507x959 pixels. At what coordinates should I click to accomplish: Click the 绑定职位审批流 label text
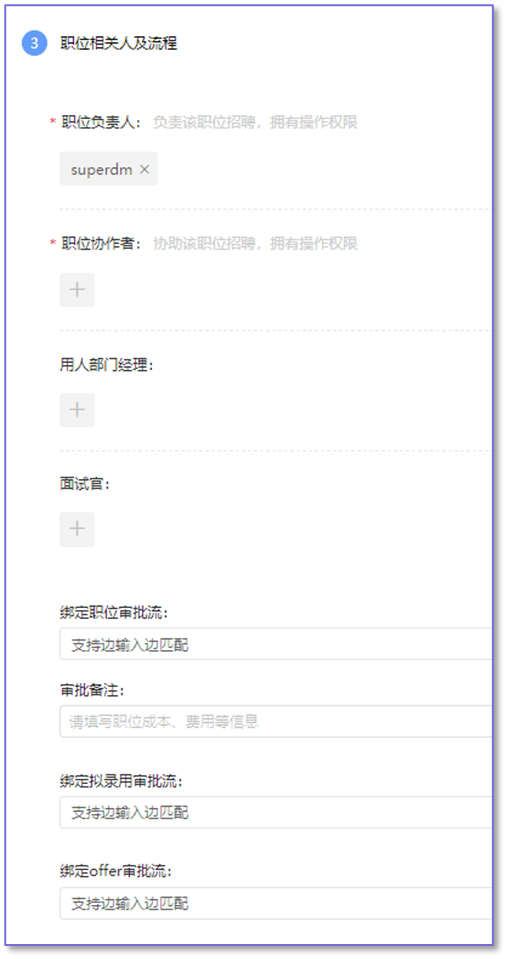[x=114, y=613]
